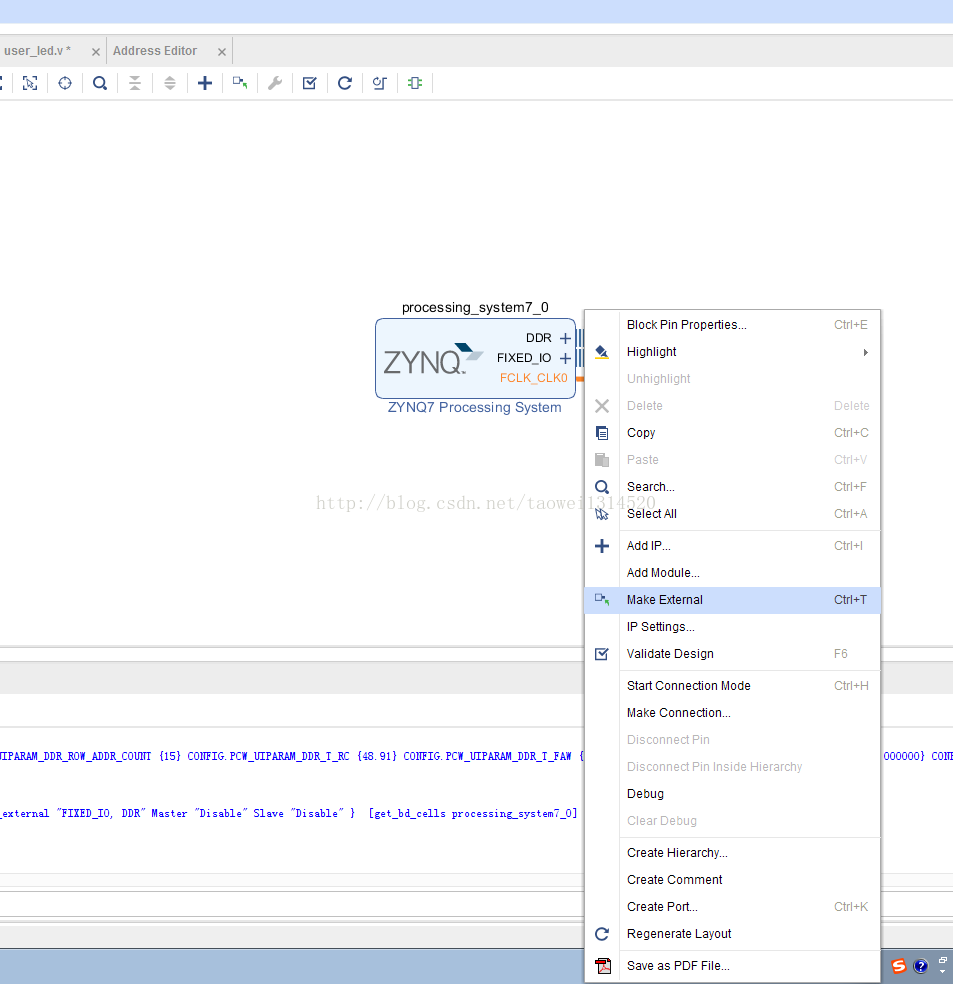Image resolution: width=953 pixels, height=984 pixels.
Task: Click the Optimize Routing toolbar icon
Action: point(380,83)
